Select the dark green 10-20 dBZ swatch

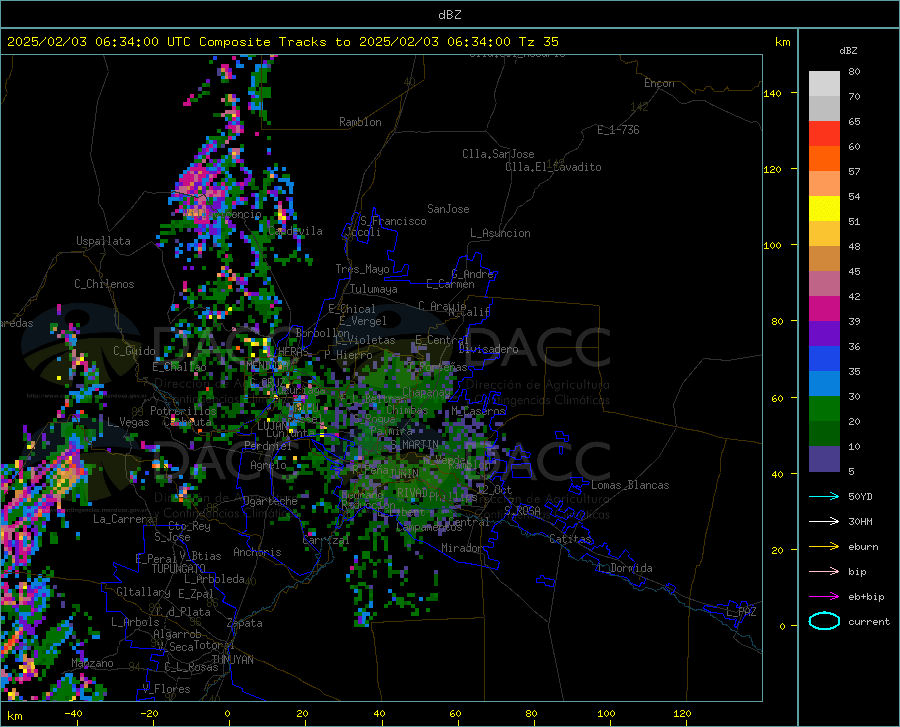coord(824,434)
